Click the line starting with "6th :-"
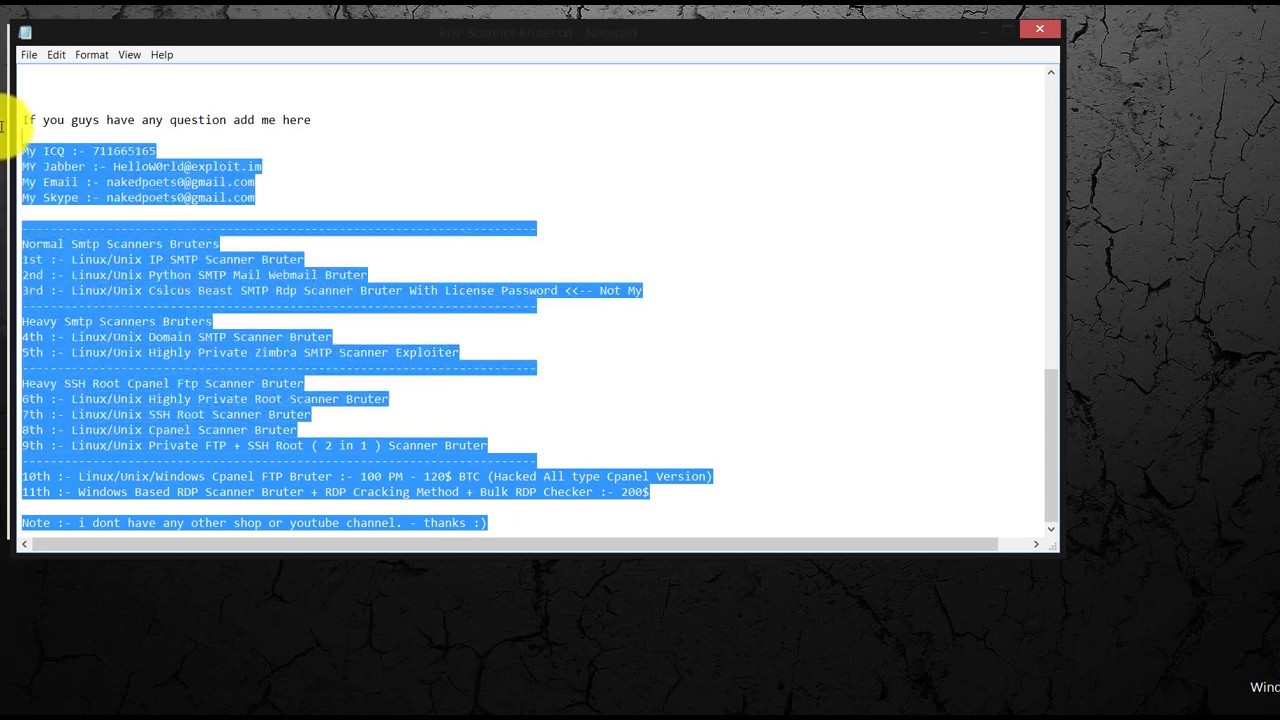This screenshot has width=1280, height=720. (205, 399)
